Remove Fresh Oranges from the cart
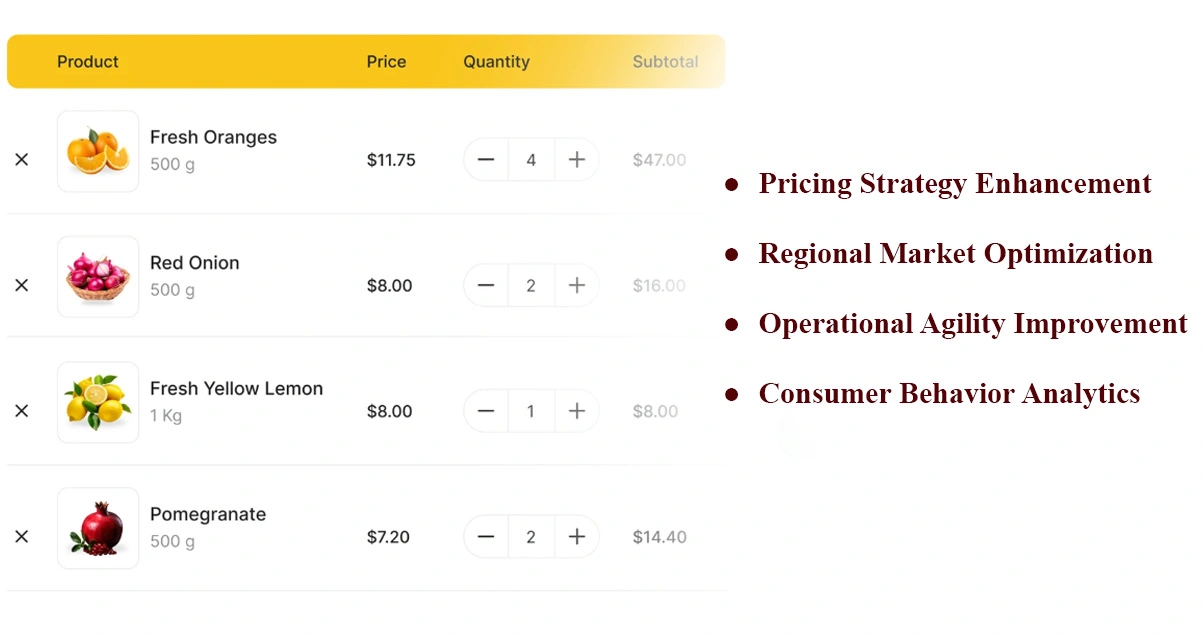This screenshot has width=1202, height=634. [22, 160]
